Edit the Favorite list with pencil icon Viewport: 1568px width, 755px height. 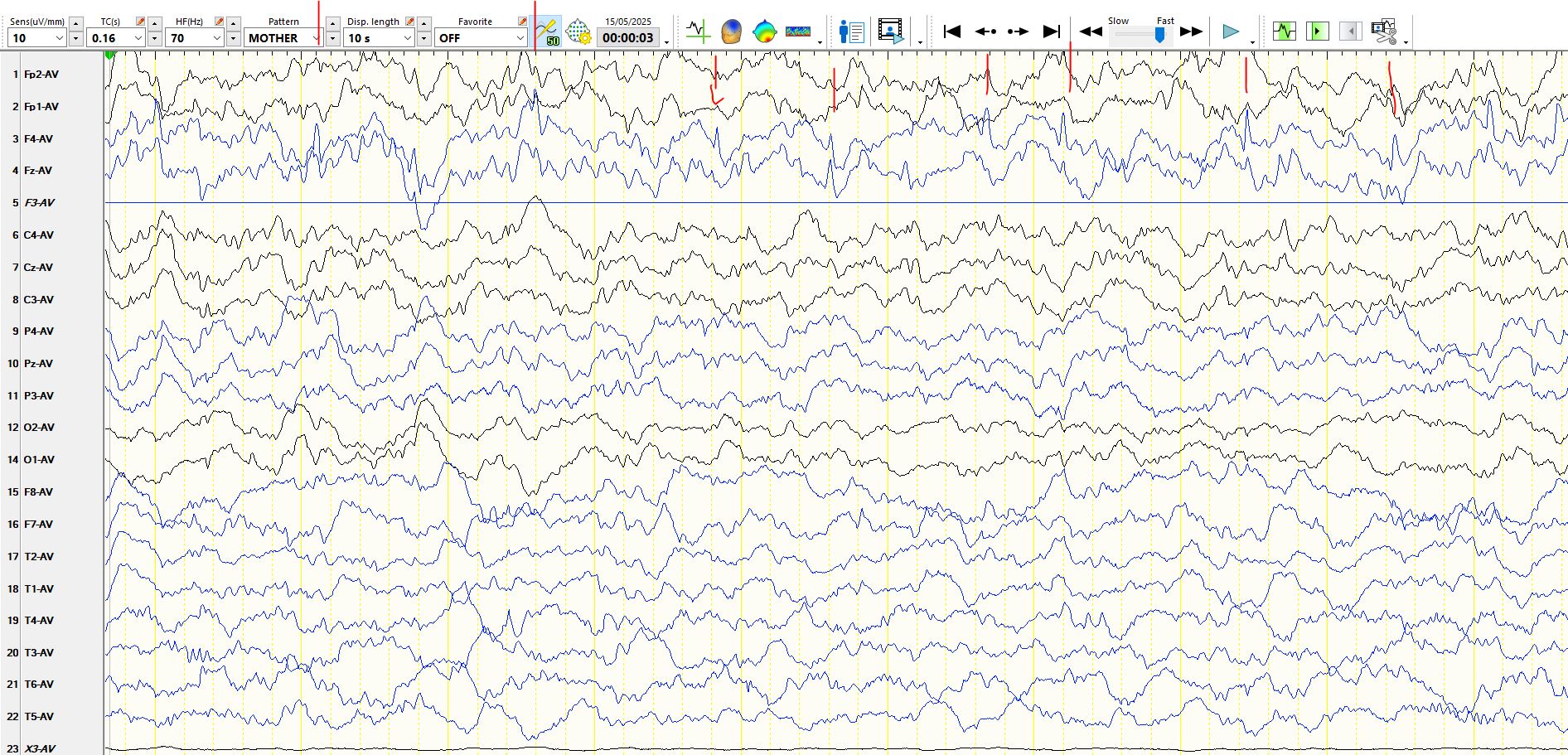(x=522, y=22)
